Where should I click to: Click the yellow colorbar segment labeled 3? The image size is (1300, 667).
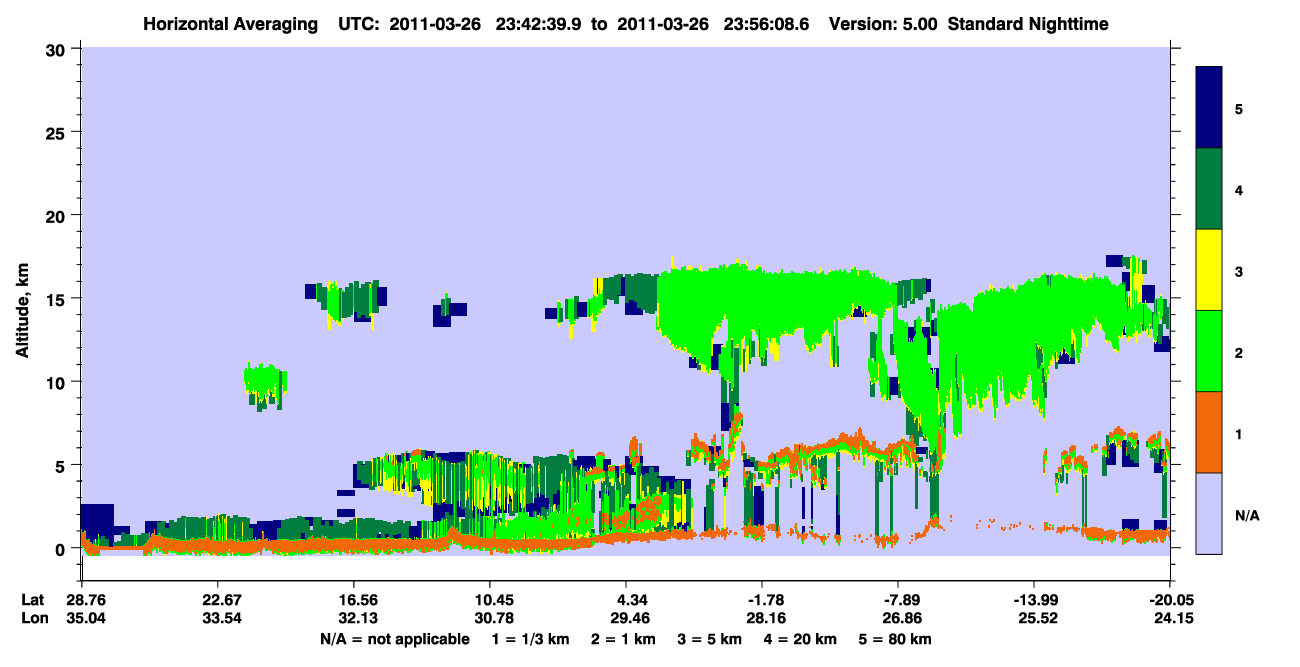coord(1209,269)
